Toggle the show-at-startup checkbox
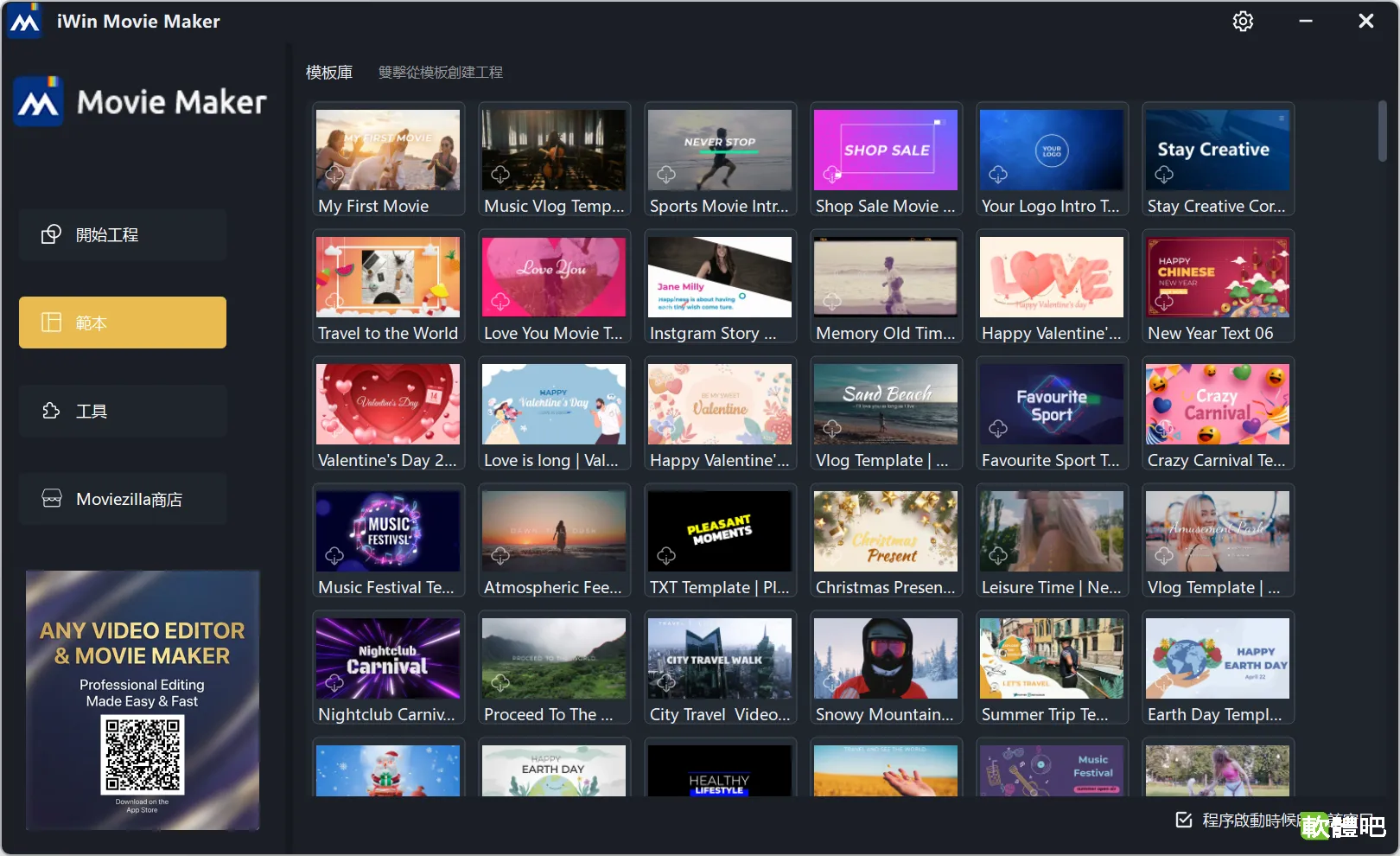 [1184, 820]
